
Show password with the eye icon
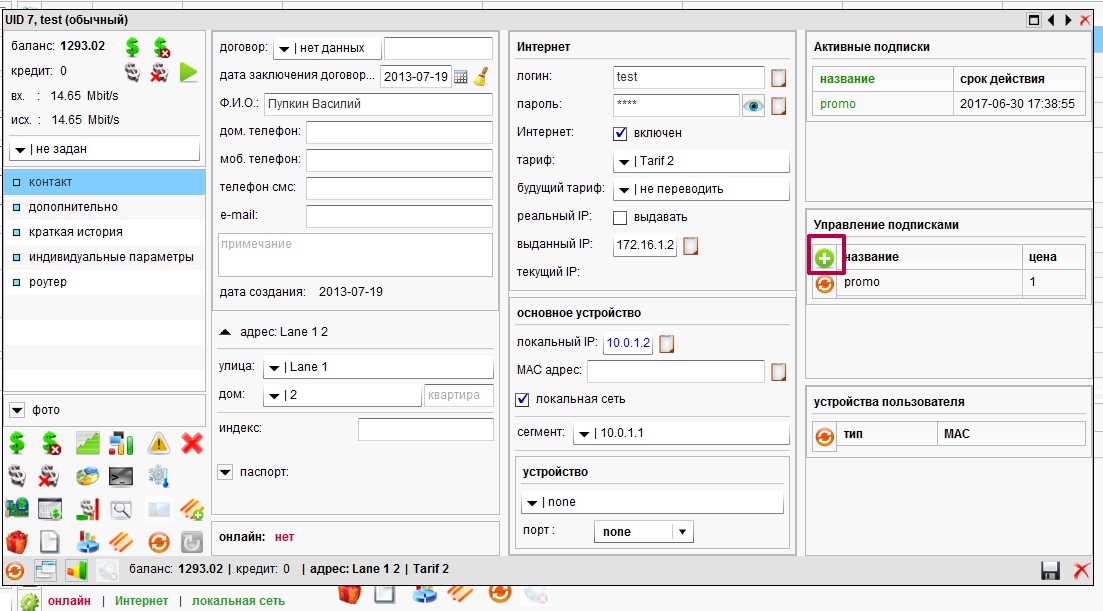(753, 104)
